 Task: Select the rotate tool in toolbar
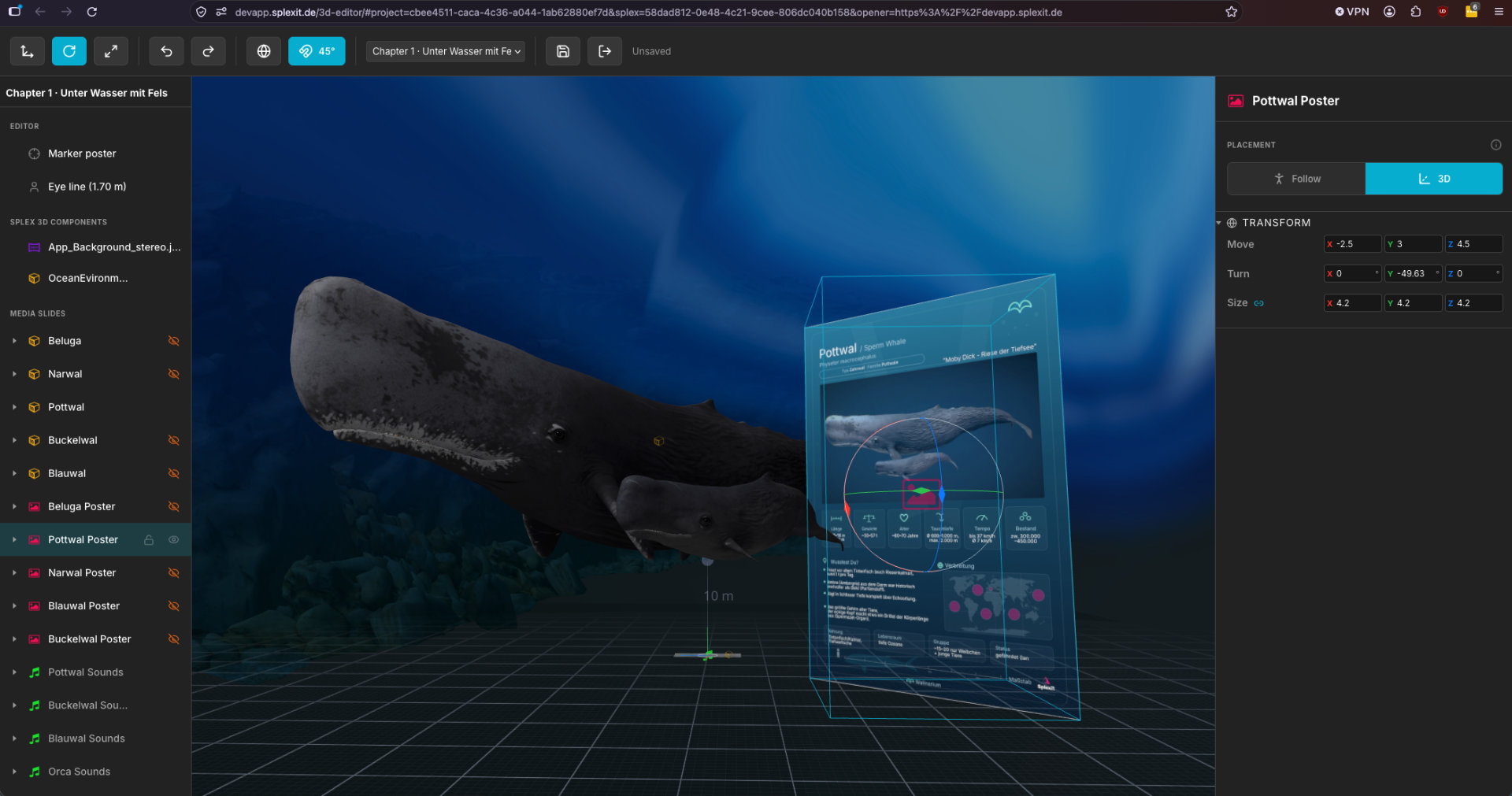[x=69, y=51]
